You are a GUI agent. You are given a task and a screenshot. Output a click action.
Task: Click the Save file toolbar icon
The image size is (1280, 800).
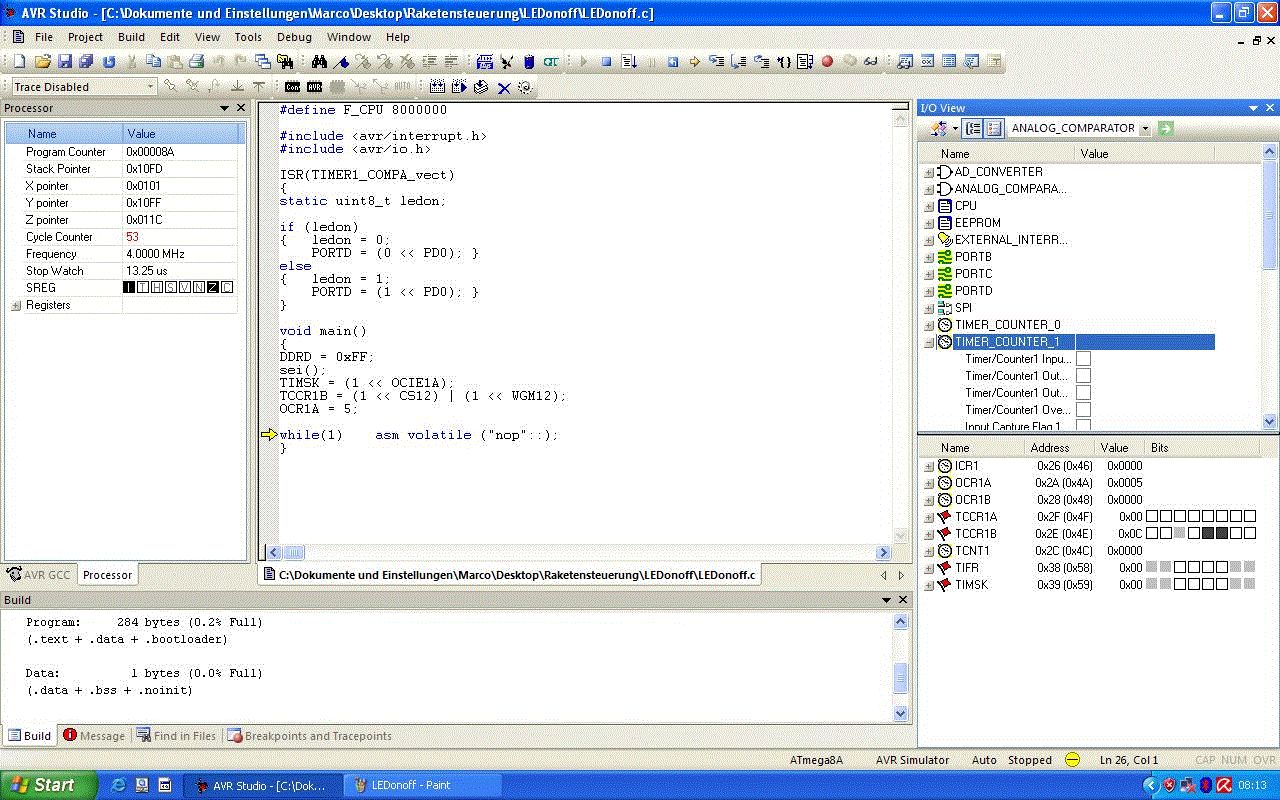[64, 62]
